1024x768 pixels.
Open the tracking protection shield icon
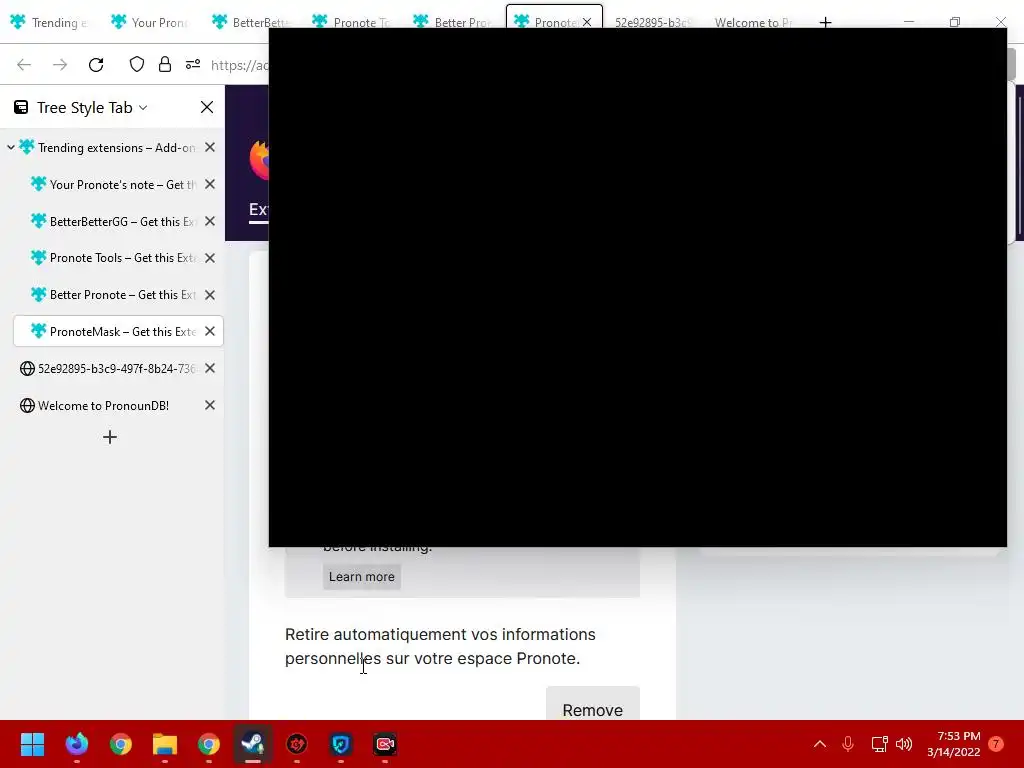[x=136, y=64]
